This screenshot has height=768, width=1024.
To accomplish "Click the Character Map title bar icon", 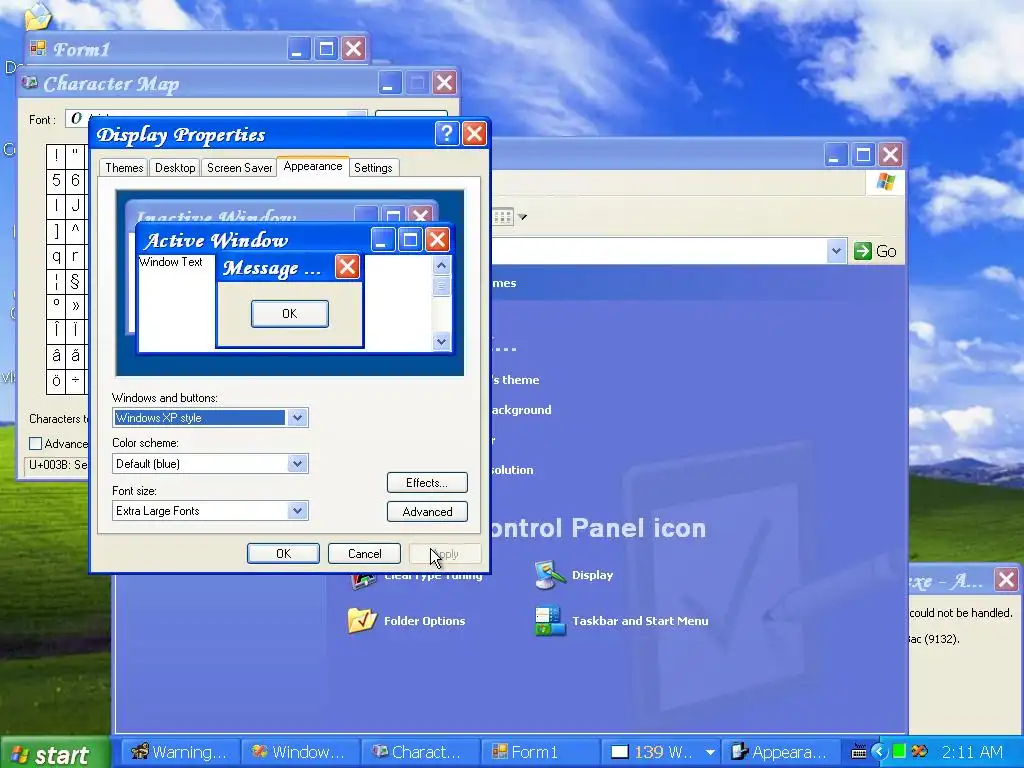I will coord(29,83).
